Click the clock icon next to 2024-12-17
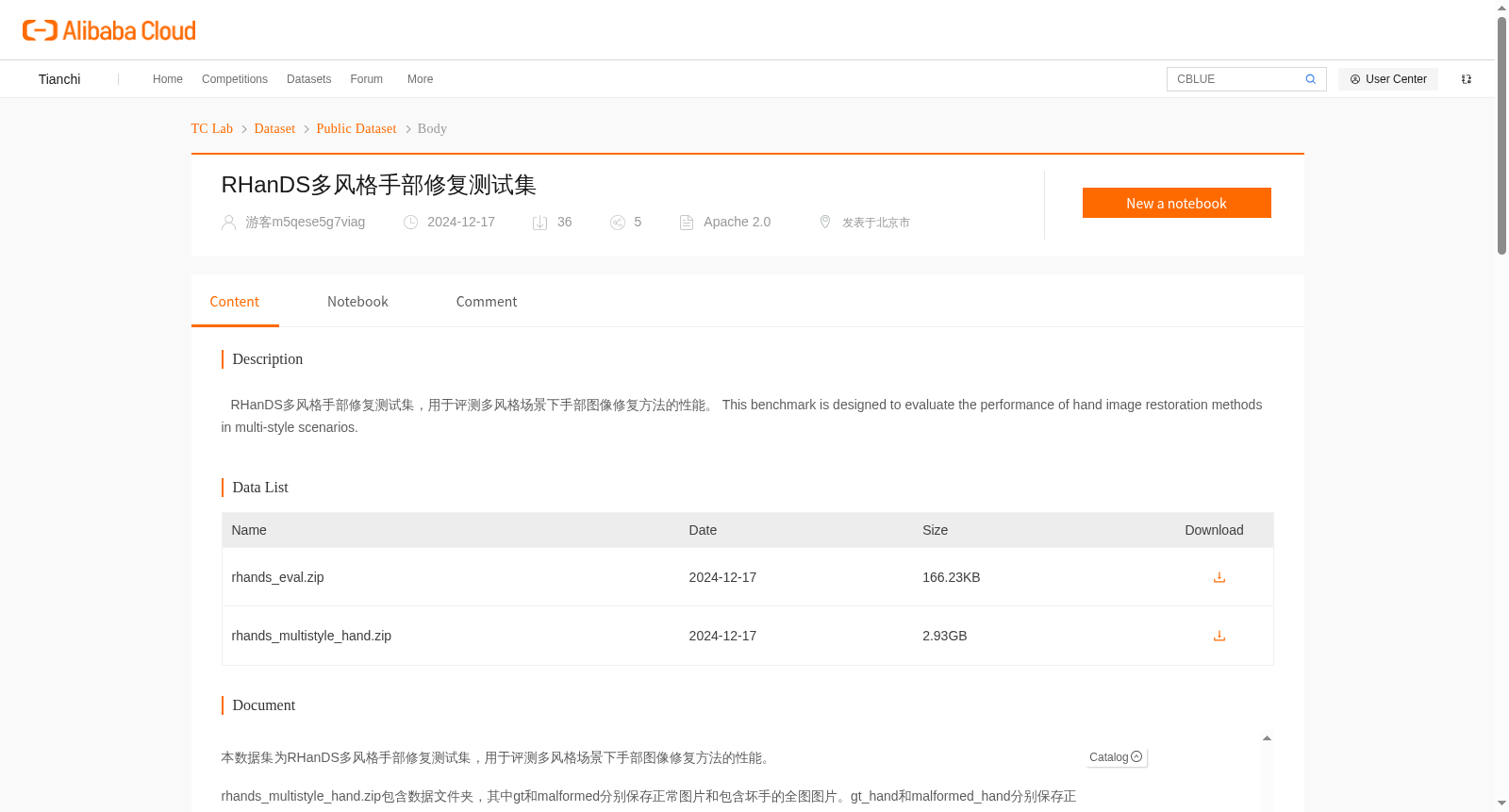 [x=410, y=223]
